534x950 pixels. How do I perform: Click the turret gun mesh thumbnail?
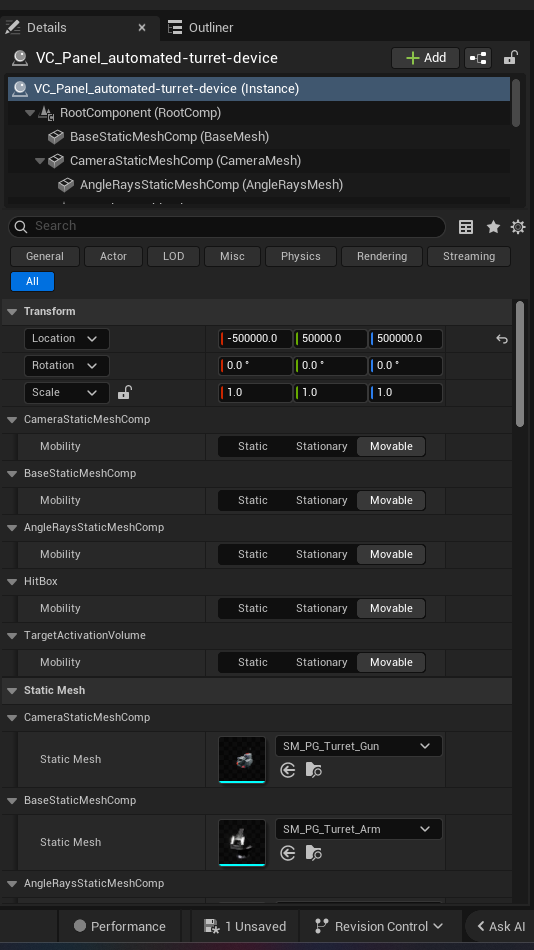[242, 759]
